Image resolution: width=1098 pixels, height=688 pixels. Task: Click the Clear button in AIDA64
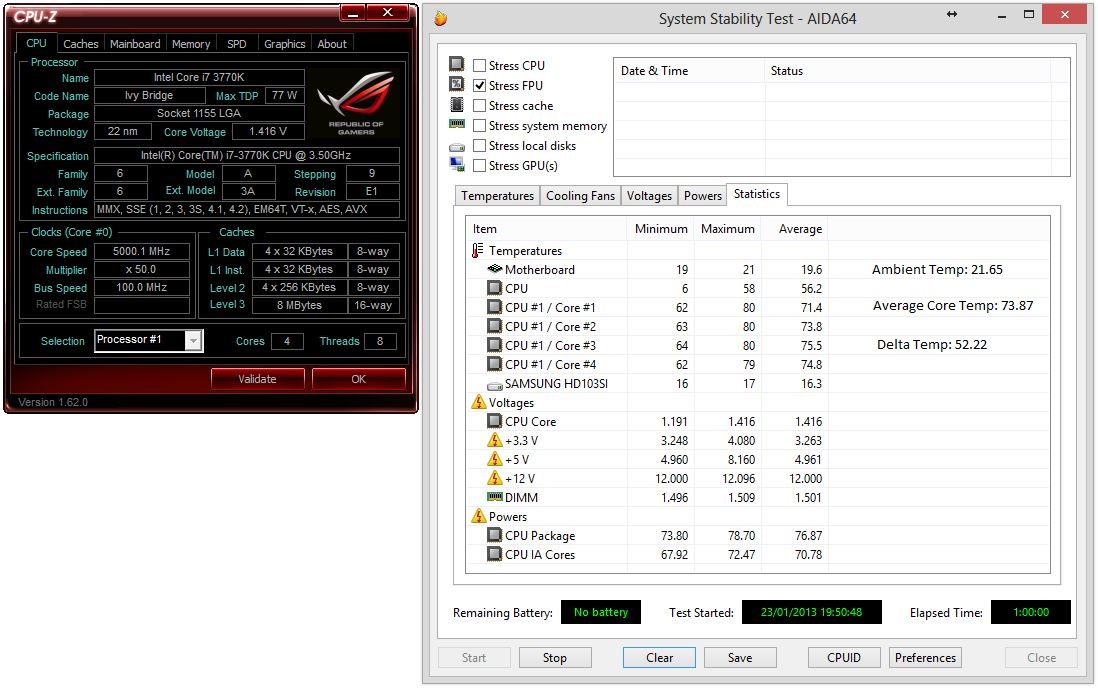[x=659, y=657]
